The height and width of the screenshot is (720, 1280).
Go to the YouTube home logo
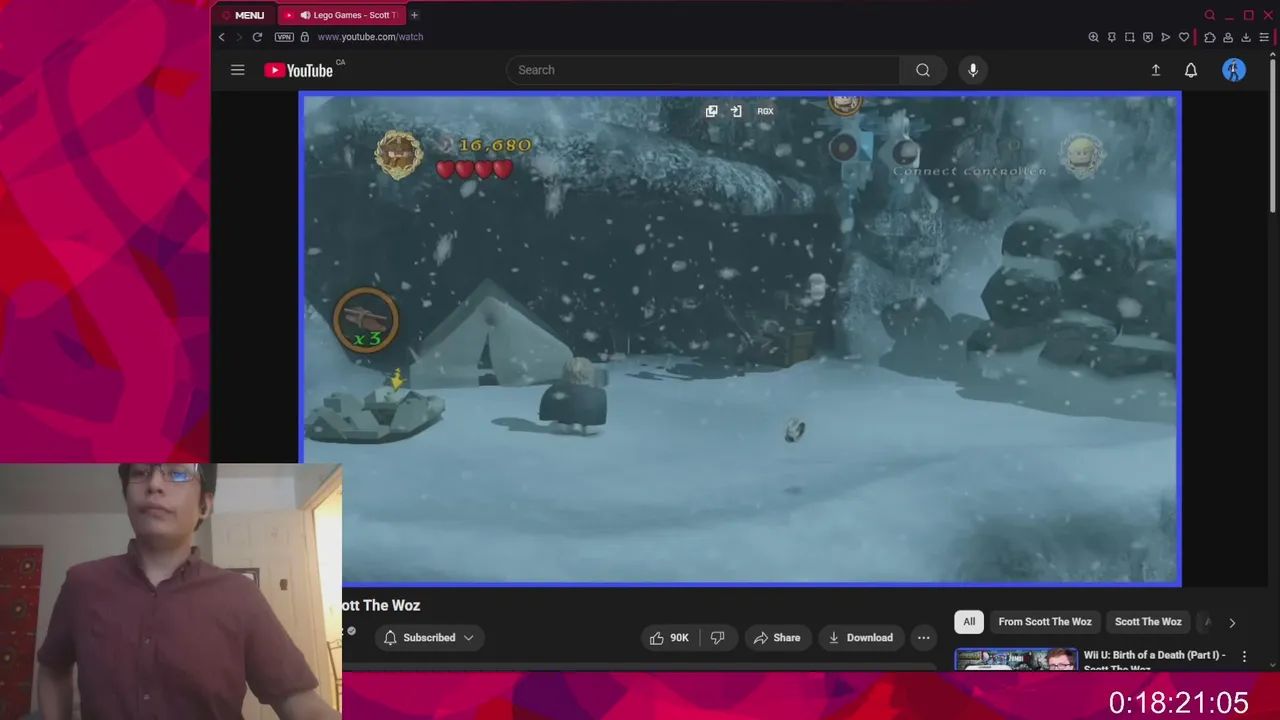tap(299, 70)
